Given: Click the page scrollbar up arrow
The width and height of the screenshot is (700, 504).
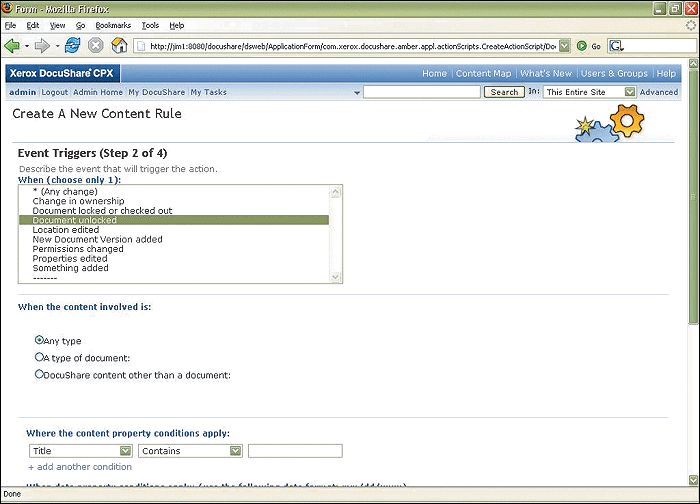Looking at the screenshot, I should 693,63.
